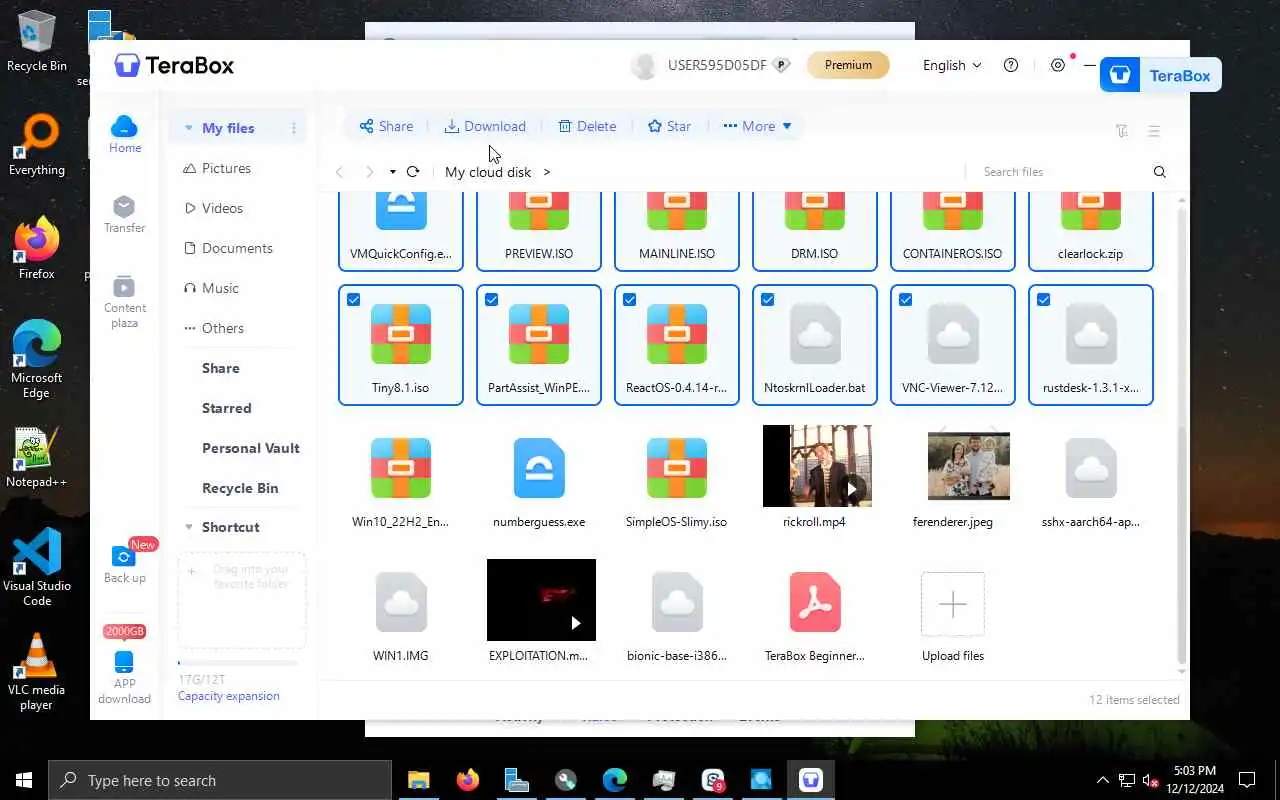Screen dimensions: 1280x800
Task: Open the navigation history dropdown arrow
Action: point(393,172)
